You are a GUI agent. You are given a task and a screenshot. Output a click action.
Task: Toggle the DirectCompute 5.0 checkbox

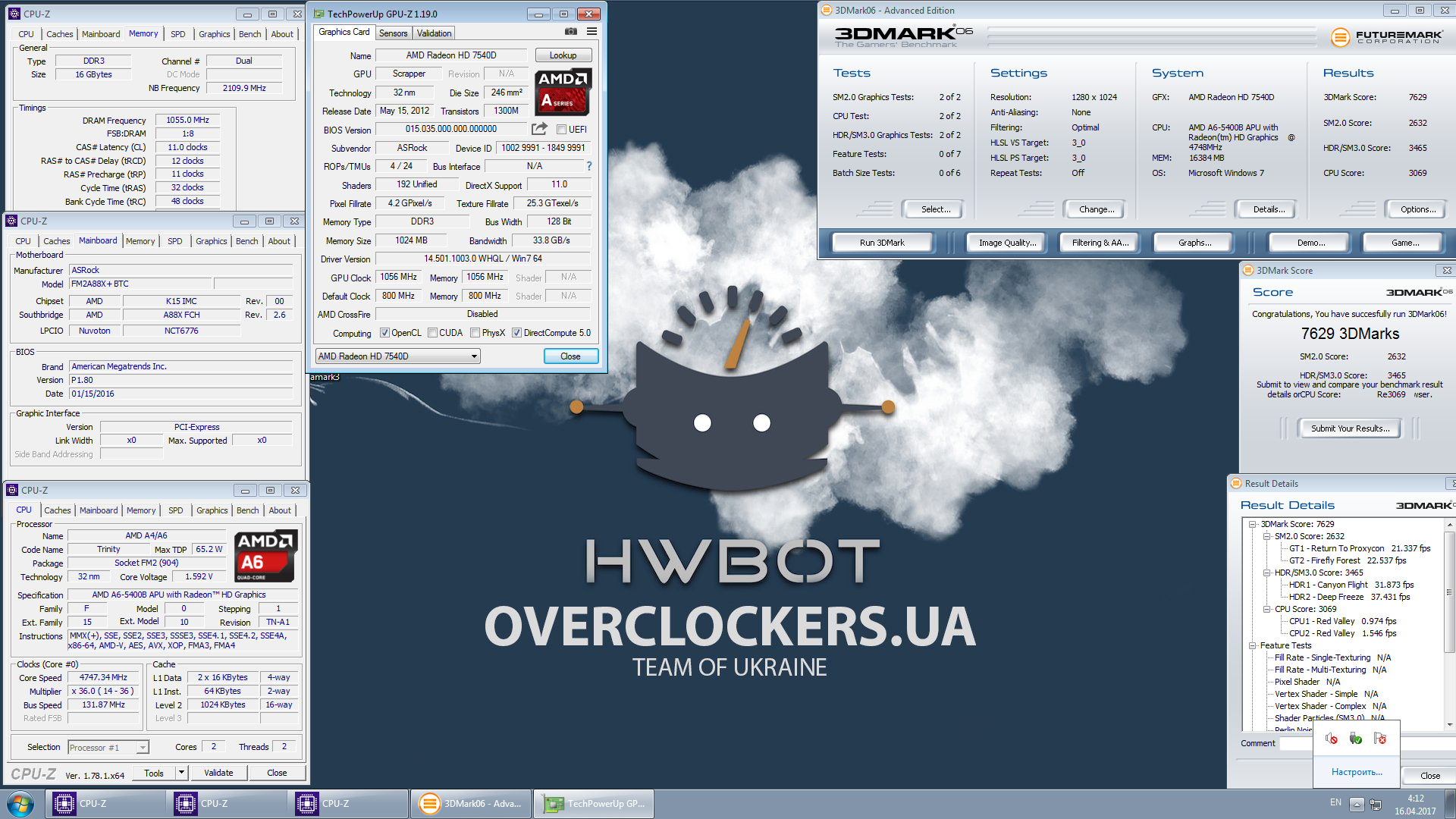pos(516,333)
